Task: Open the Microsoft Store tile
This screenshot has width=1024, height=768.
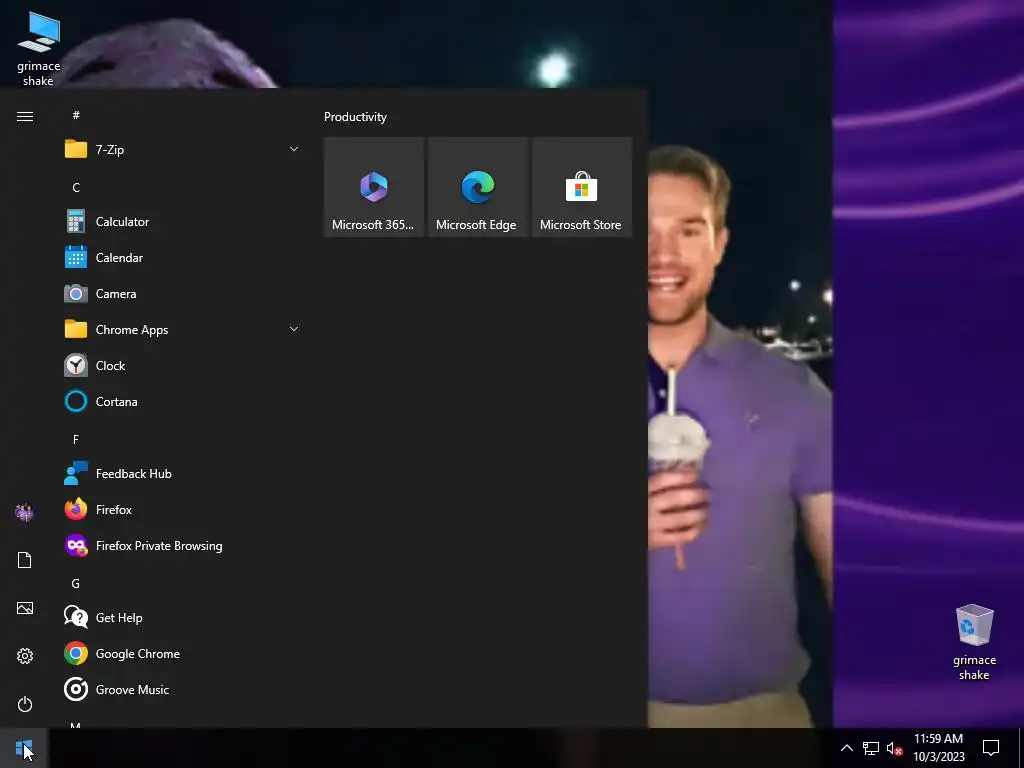Action: pos(581,187)
